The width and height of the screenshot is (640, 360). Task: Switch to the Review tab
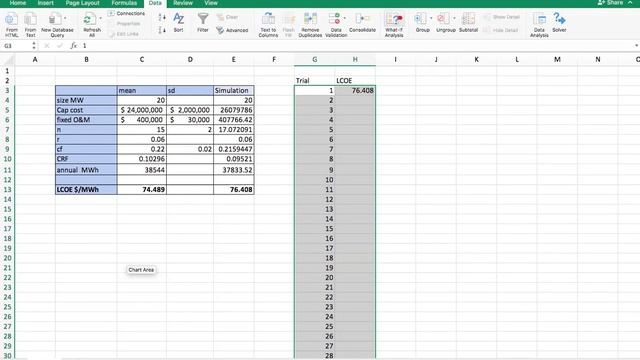pos(183,3)
